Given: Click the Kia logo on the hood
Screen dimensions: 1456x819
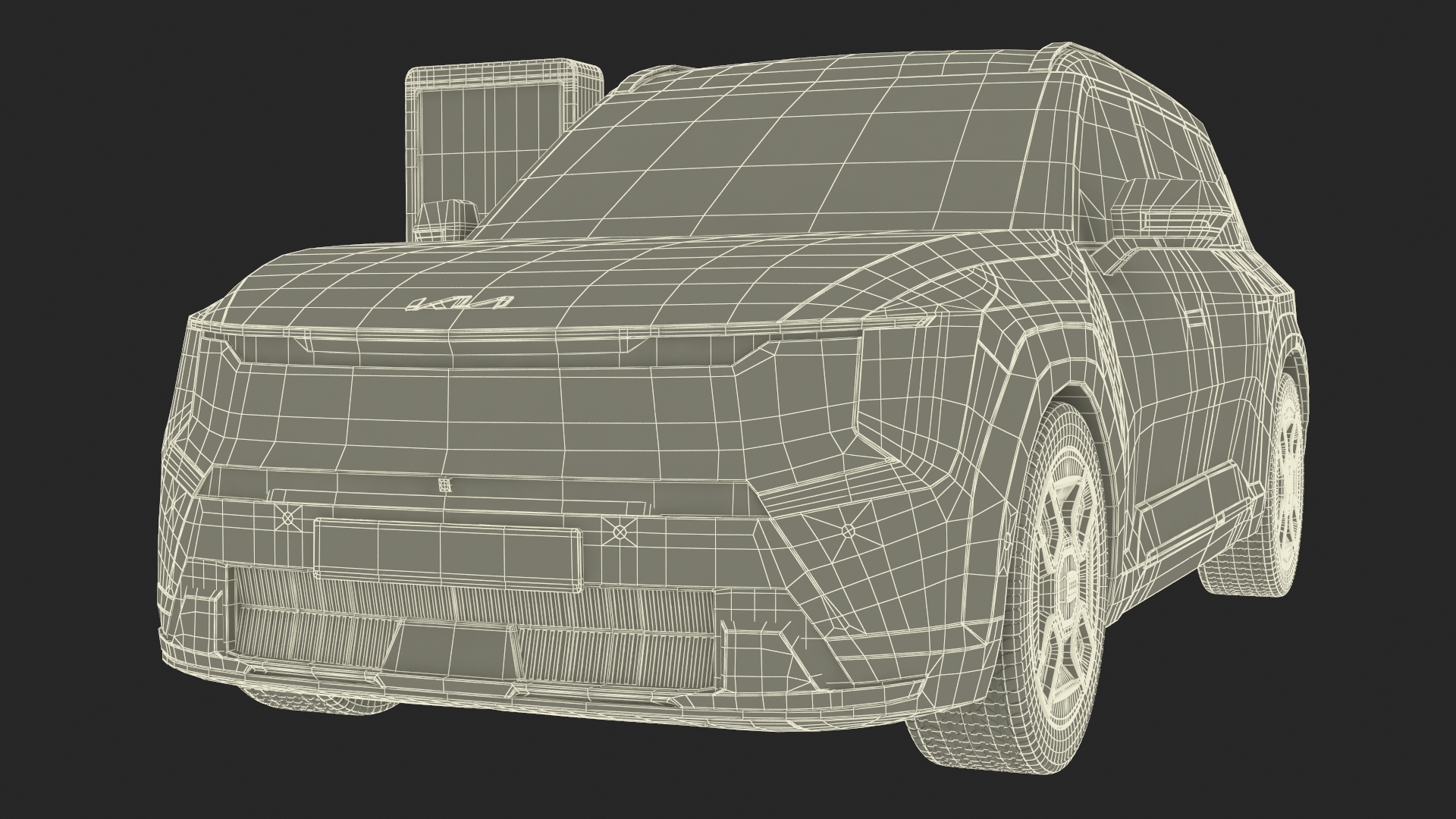Looking at the screenshot, I should pos(462,303).
